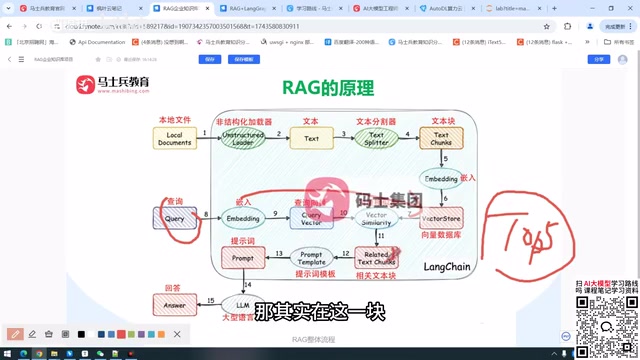Image resolution: width=640 pixels, height=360 pixels.
Task: Pick the dark blue color swatch
Action: click(101, 334)
